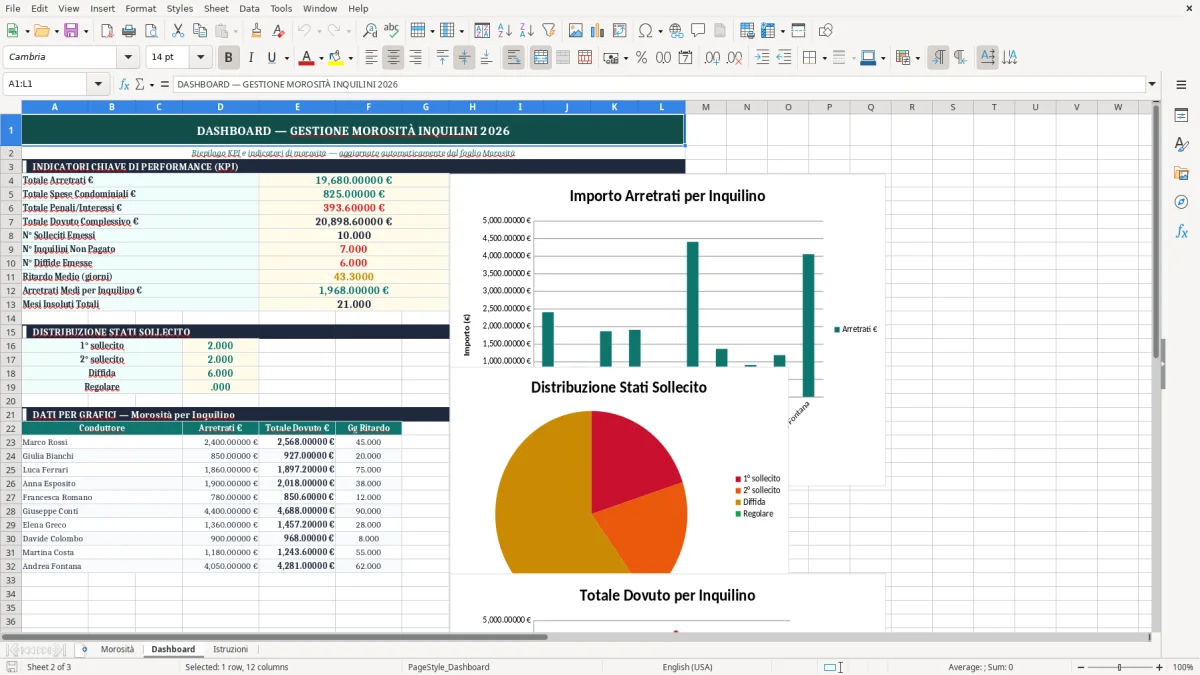Viewport: 1200px width, 675px height.
Task: Switch to the Morosità sheet tab
Action: [x=117, y=649]
